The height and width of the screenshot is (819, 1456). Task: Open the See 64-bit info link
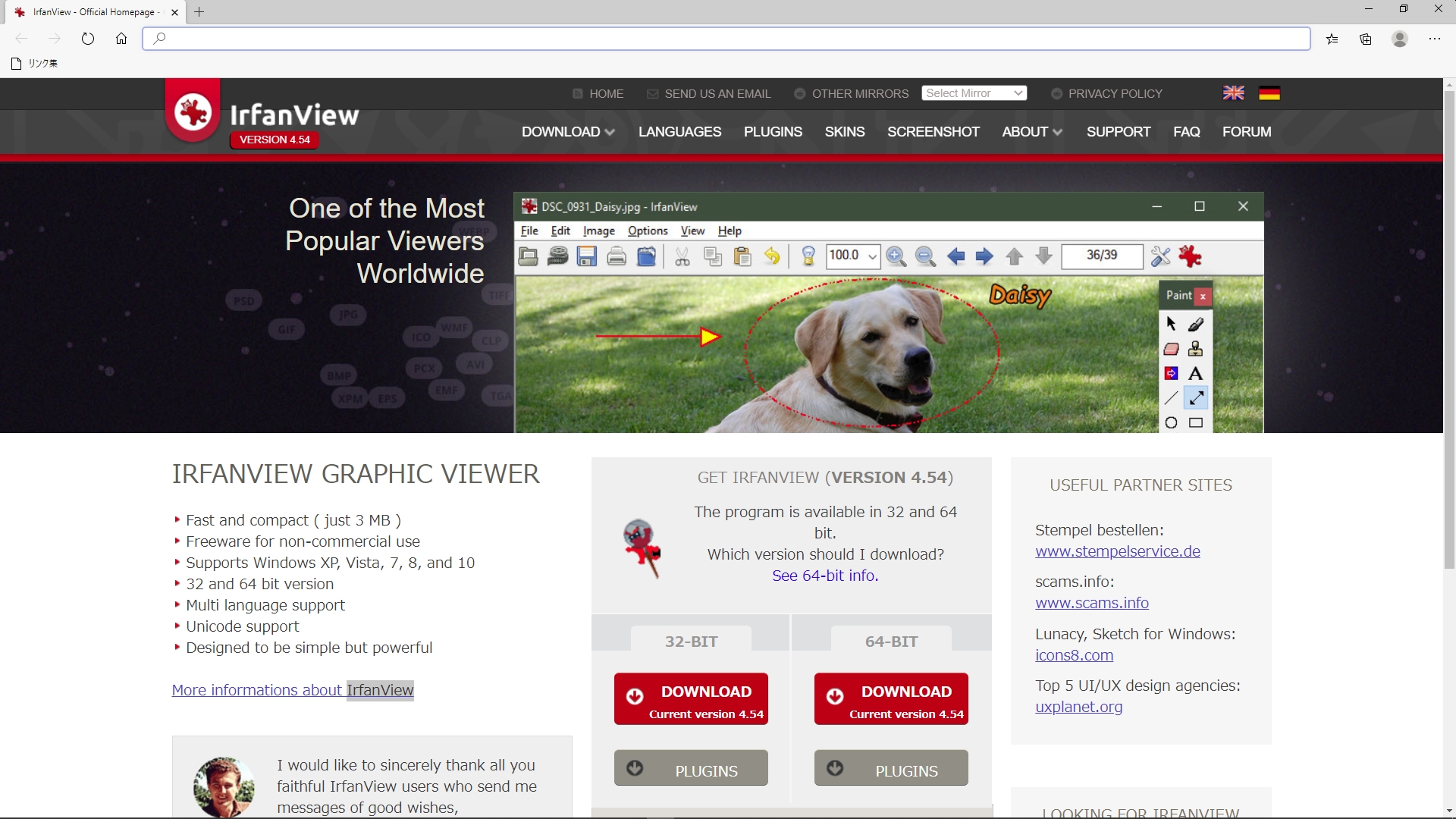click(x=825, y=576)
